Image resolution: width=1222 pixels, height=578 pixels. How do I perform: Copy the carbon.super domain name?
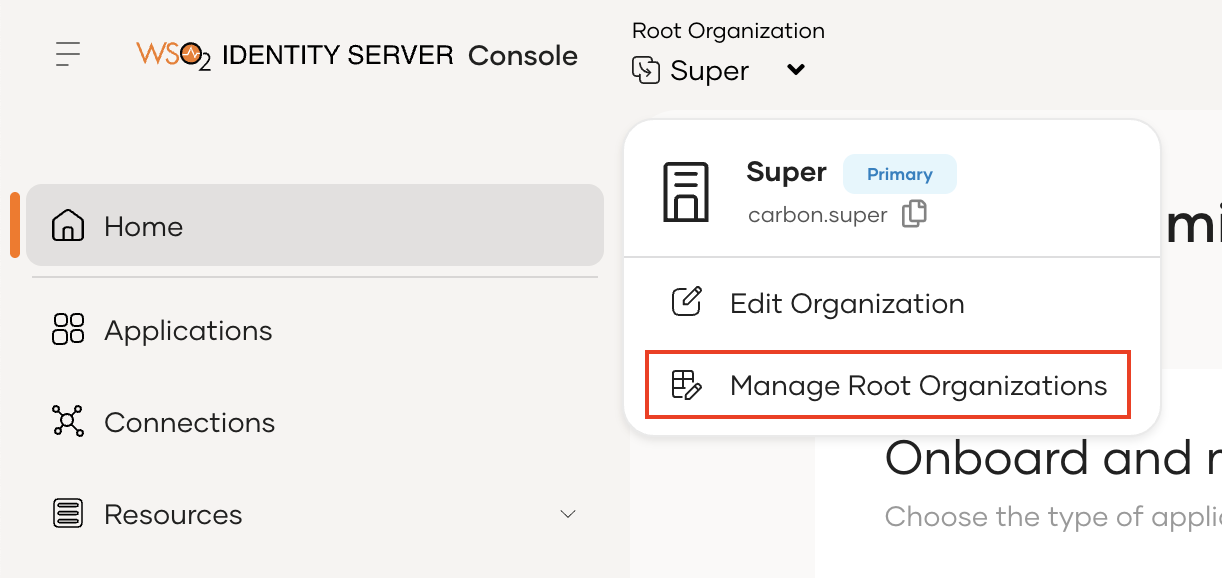914,214
